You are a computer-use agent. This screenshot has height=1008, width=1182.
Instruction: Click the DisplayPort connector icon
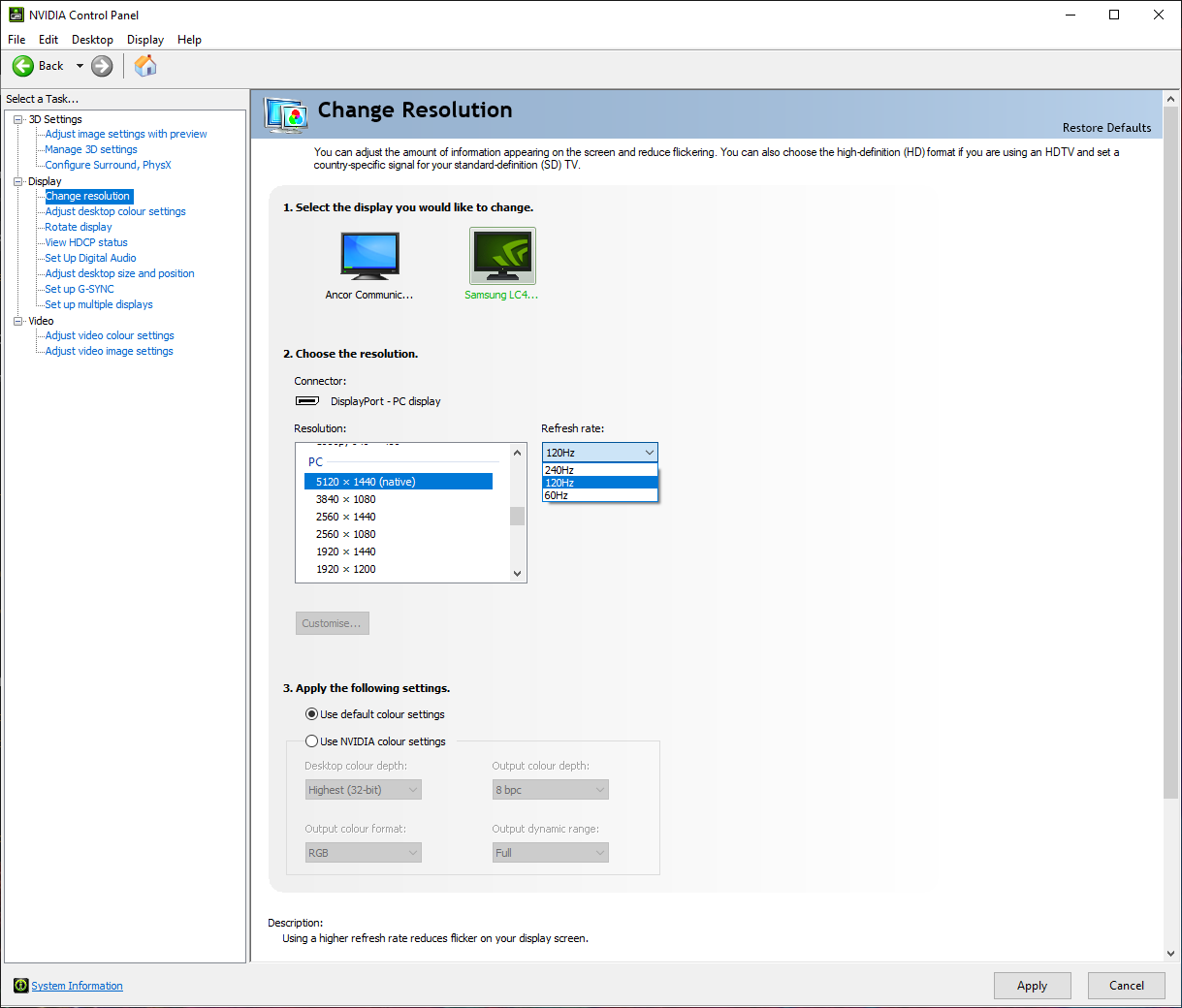pyautogui.click(x=307, y=400)
